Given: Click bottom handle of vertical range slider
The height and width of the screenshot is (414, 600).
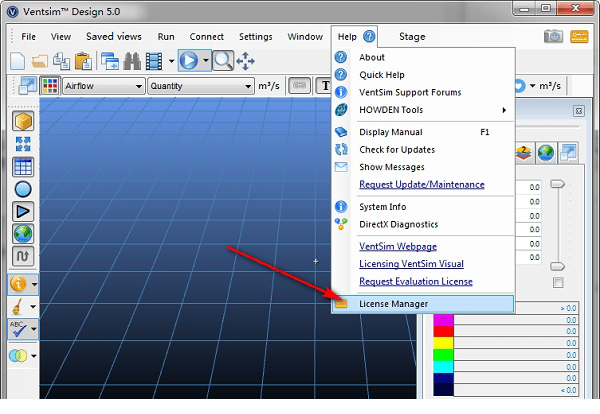Looking at the screenshot, I should click(558, 266).
